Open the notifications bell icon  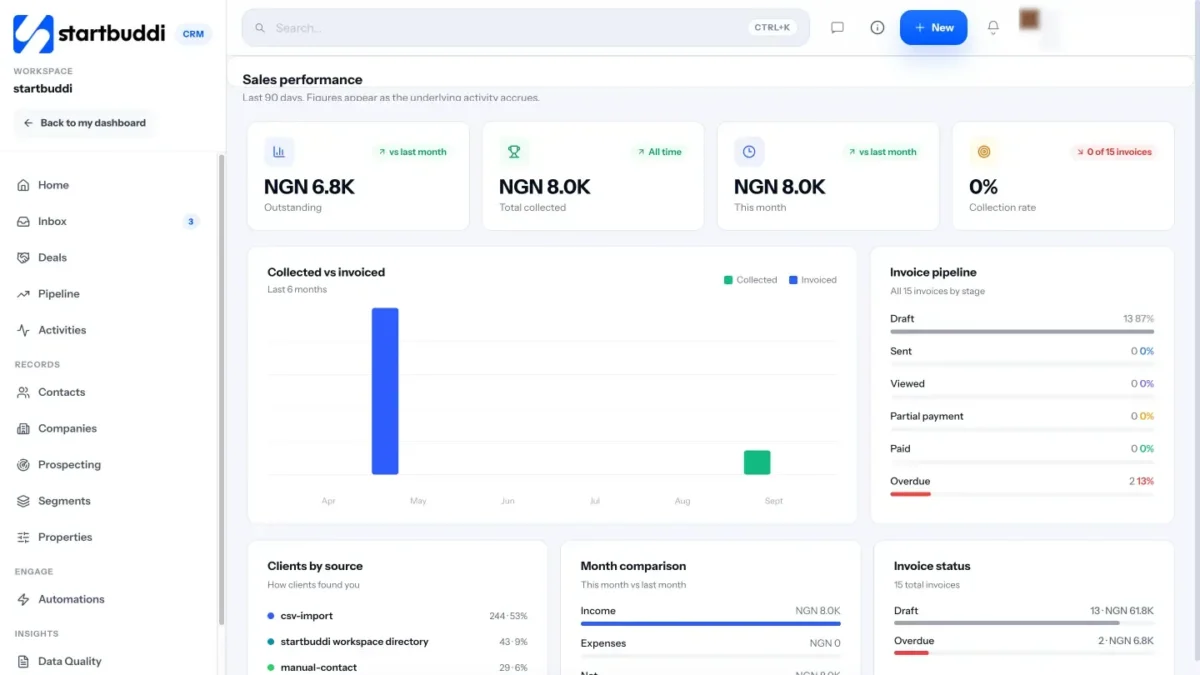[993, 28]
